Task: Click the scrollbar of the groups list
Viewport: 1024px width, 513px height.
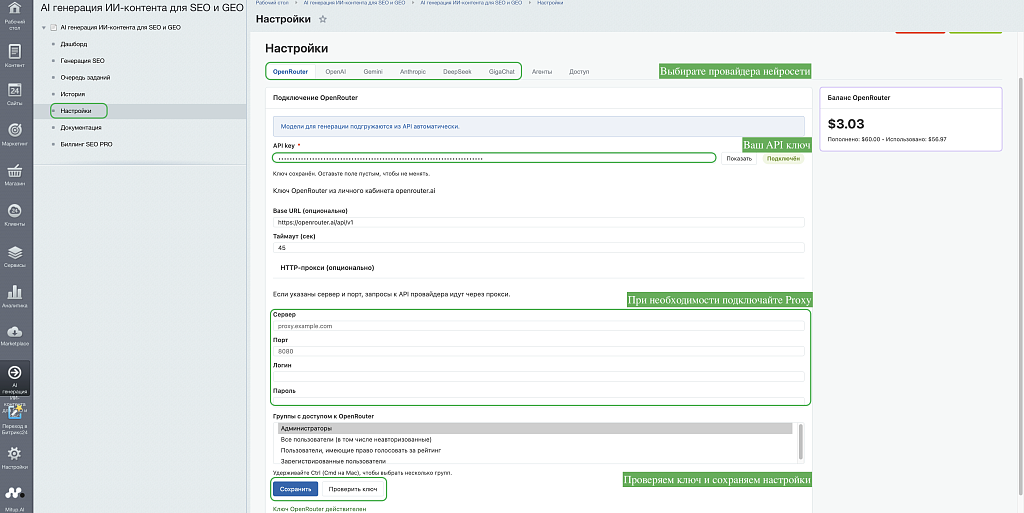Action: click(800, 443)
